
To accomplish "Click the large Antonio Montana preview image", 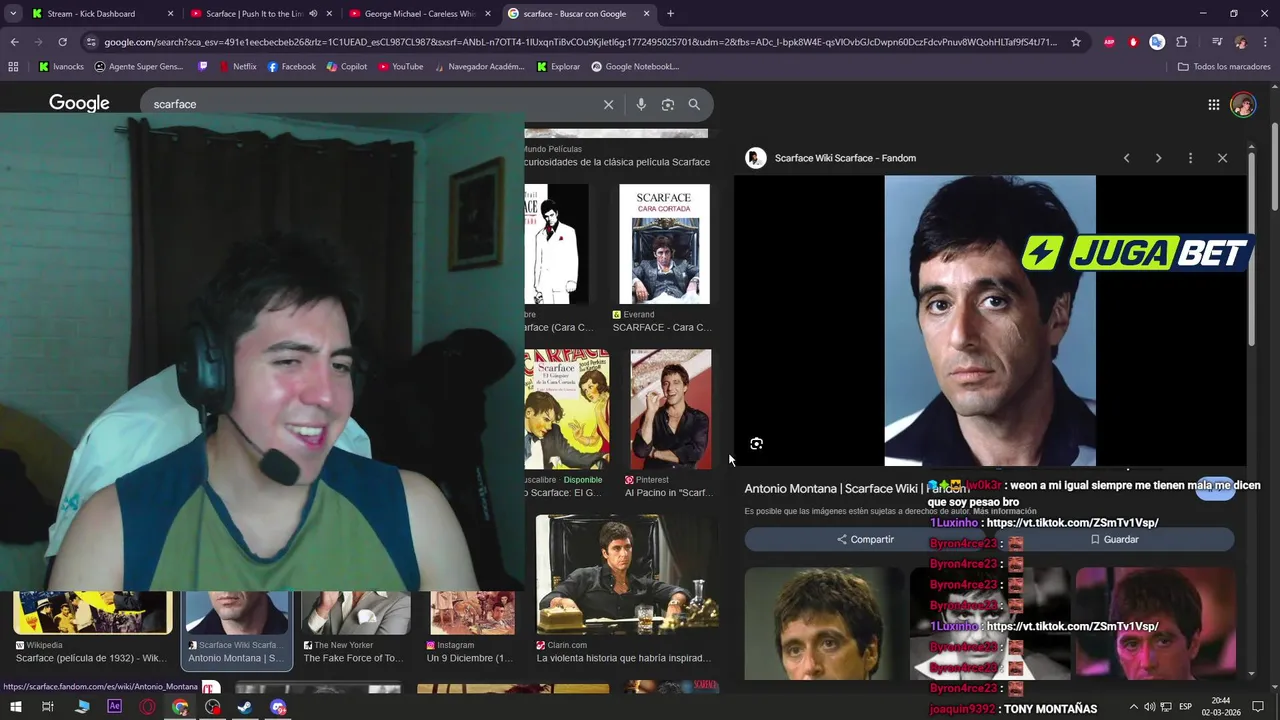I will click(990, 321).
